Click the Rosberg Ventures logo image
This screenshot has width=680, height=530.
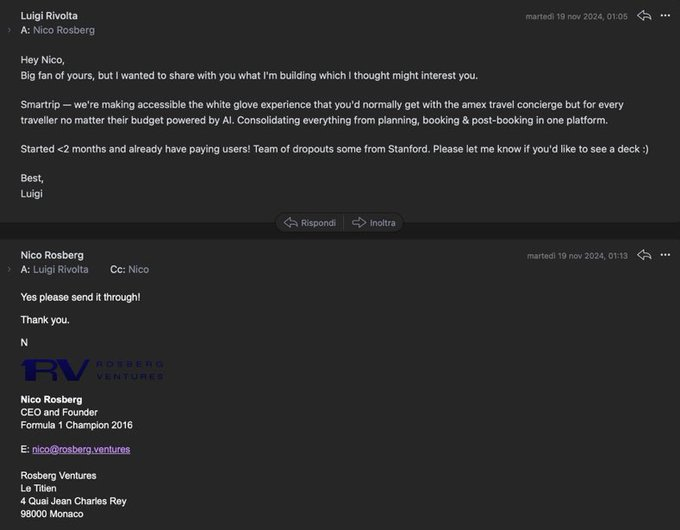click(92, 370)
